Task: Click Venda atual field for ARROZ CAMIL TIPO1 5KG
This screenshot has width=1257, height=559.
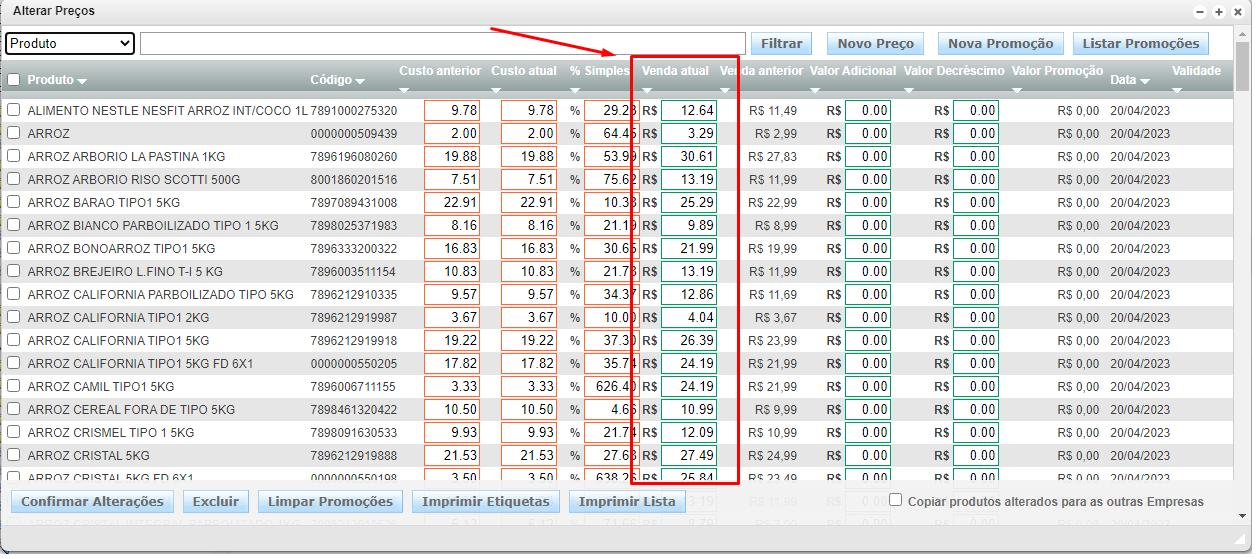Action: (x=688, y=387)
